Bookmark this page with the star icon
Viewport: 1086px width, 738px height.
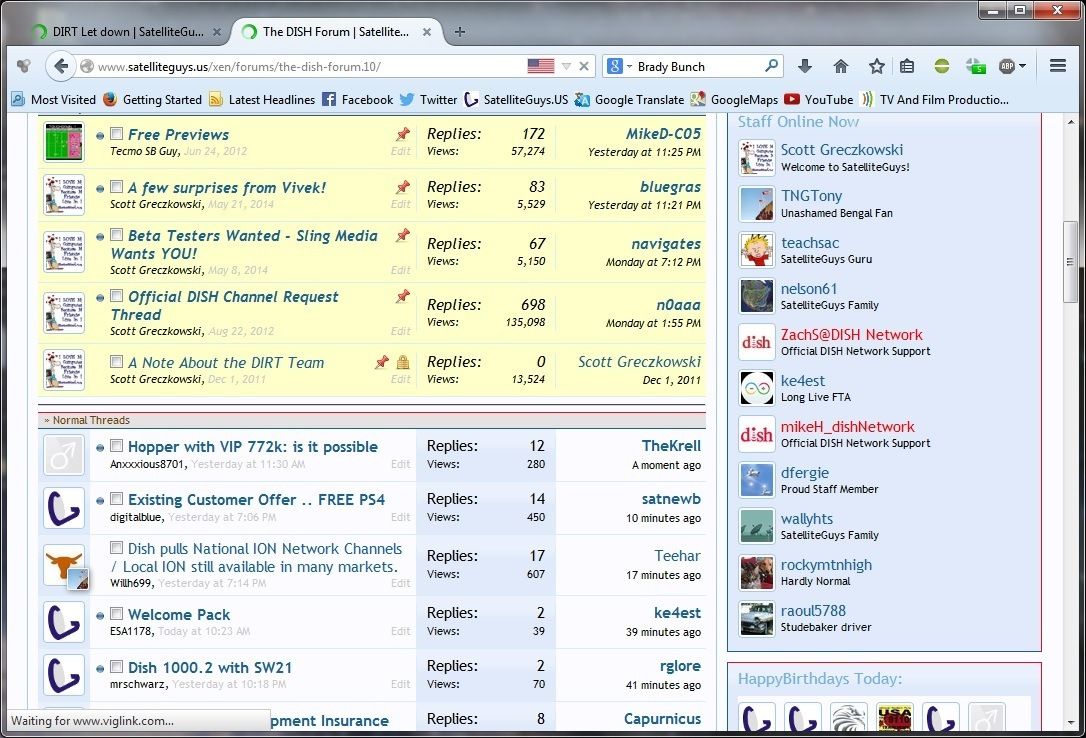[876, 66]
